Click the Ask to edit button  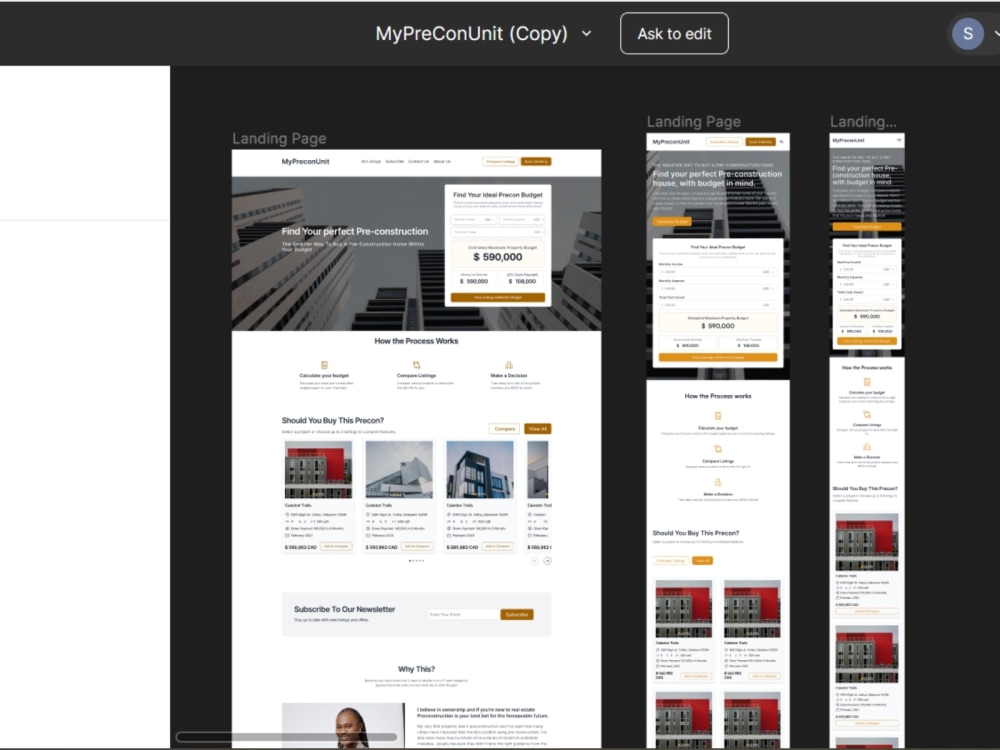674,33
